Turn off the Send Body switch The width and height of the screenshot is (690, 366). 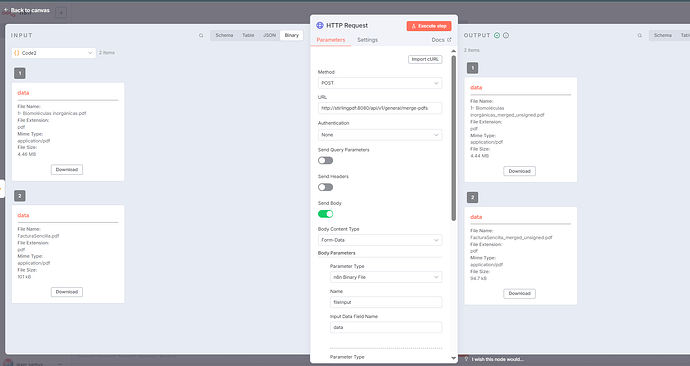coord(326,214)
